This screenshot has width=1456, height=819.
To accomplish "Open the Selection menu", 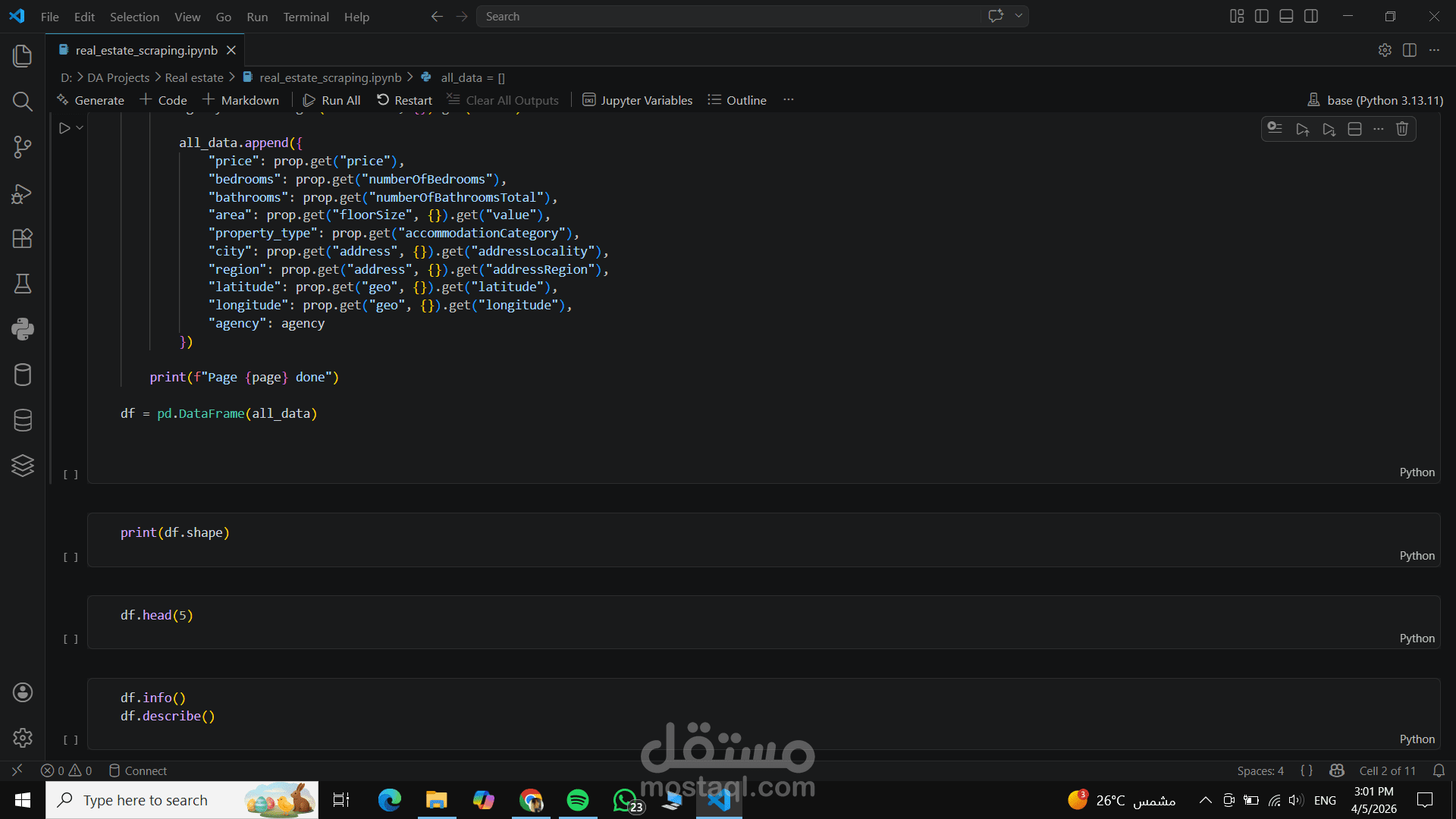I will click(134, 17).
